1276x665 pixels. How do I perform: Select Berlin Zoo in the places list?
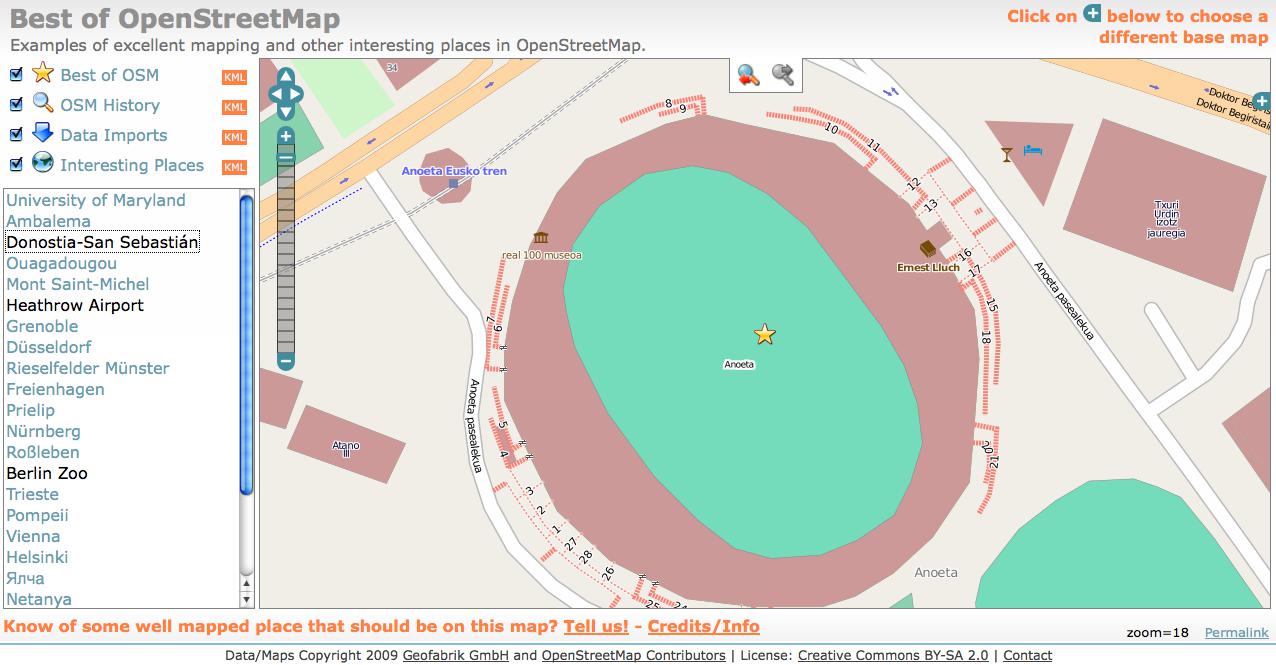click(47, 473)
